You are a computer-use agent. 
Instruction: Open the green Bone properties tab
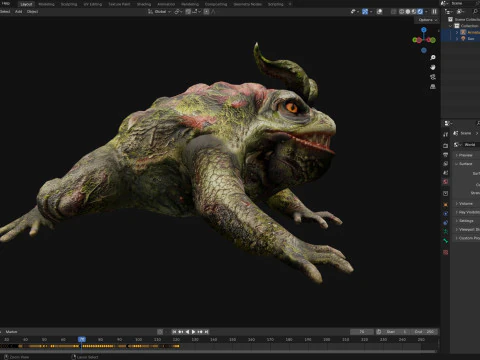click(x=446, y=241)
